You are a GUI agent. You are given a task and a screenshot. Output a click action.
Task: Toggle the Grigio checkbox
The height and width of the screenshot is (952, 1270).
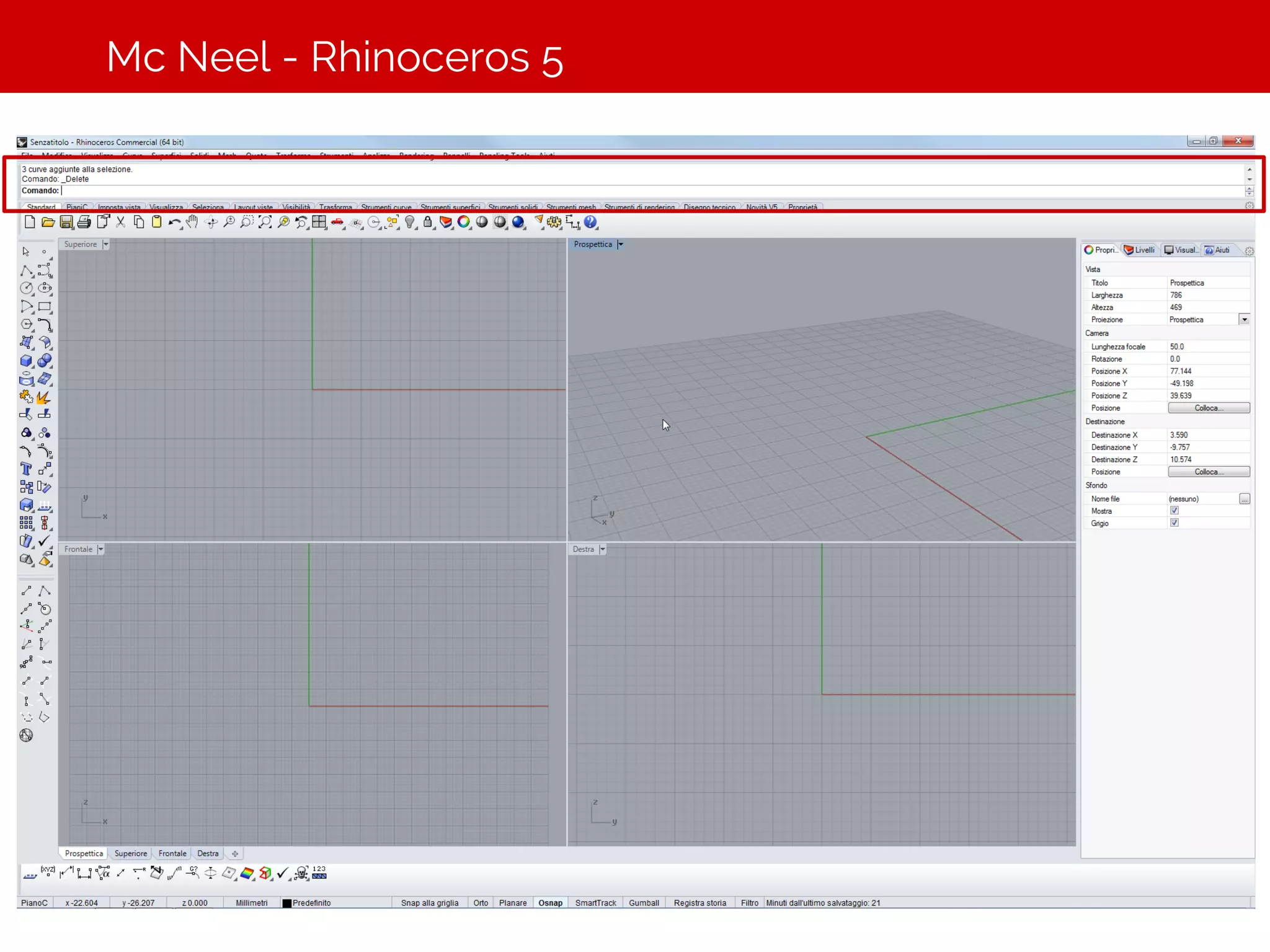click(x=1174, y=523)
